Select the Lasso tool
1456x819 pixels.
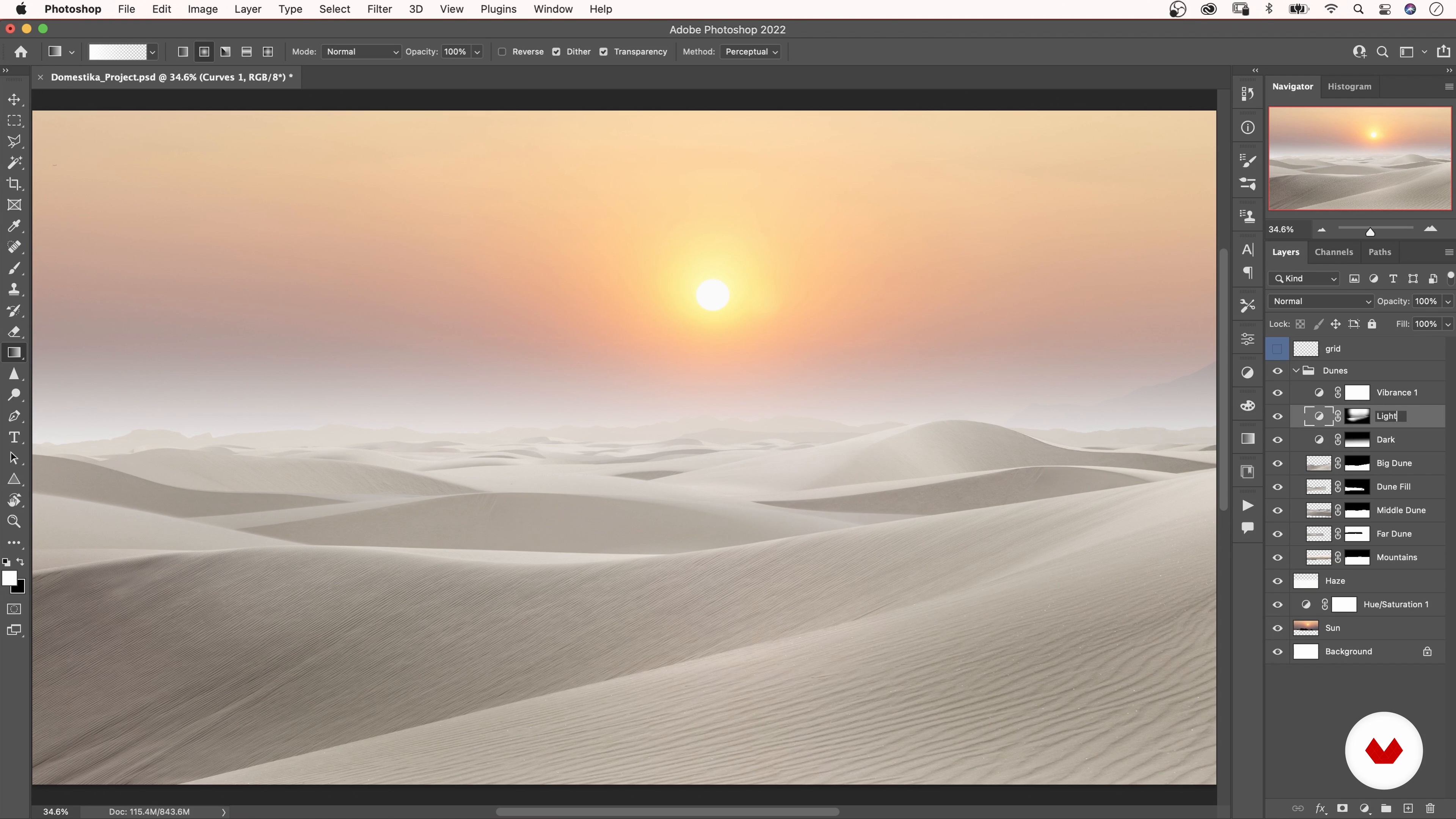pos(14,141)
